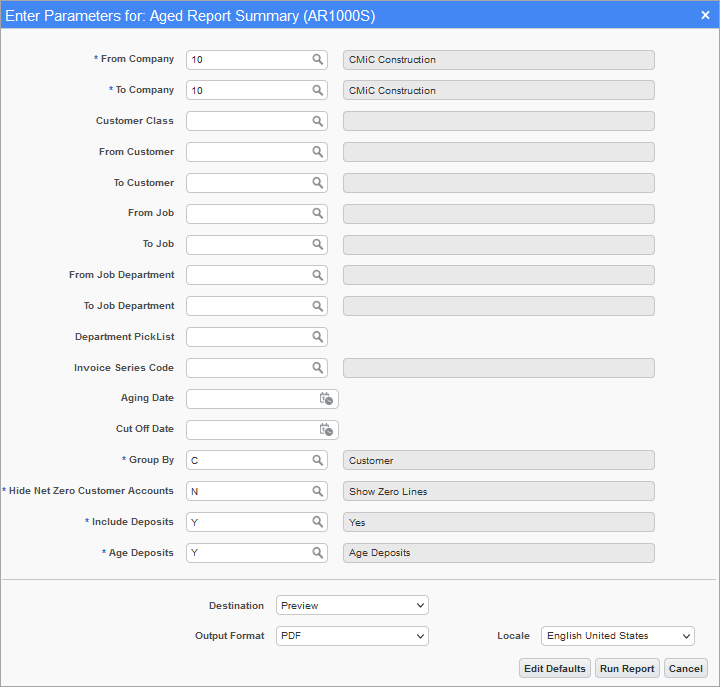Click the Edit Defaults button
Screen dimensions: 720x687
(555, 668)
